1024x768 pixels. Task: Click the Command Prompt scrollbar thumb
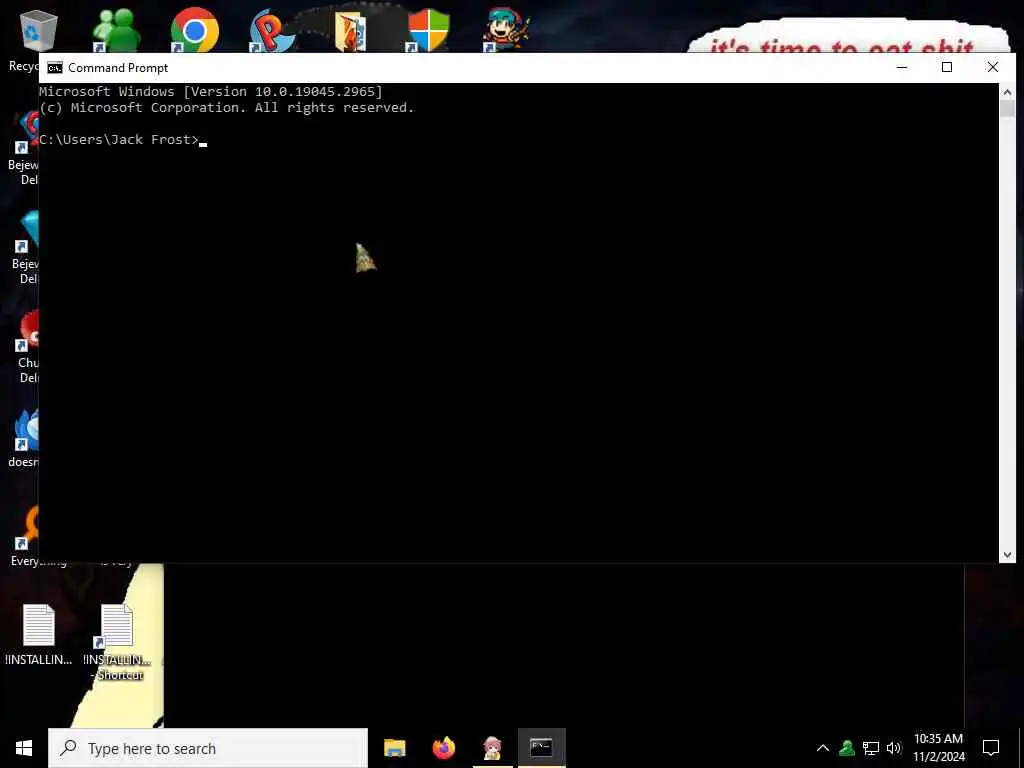click(x=1007, y=109)
